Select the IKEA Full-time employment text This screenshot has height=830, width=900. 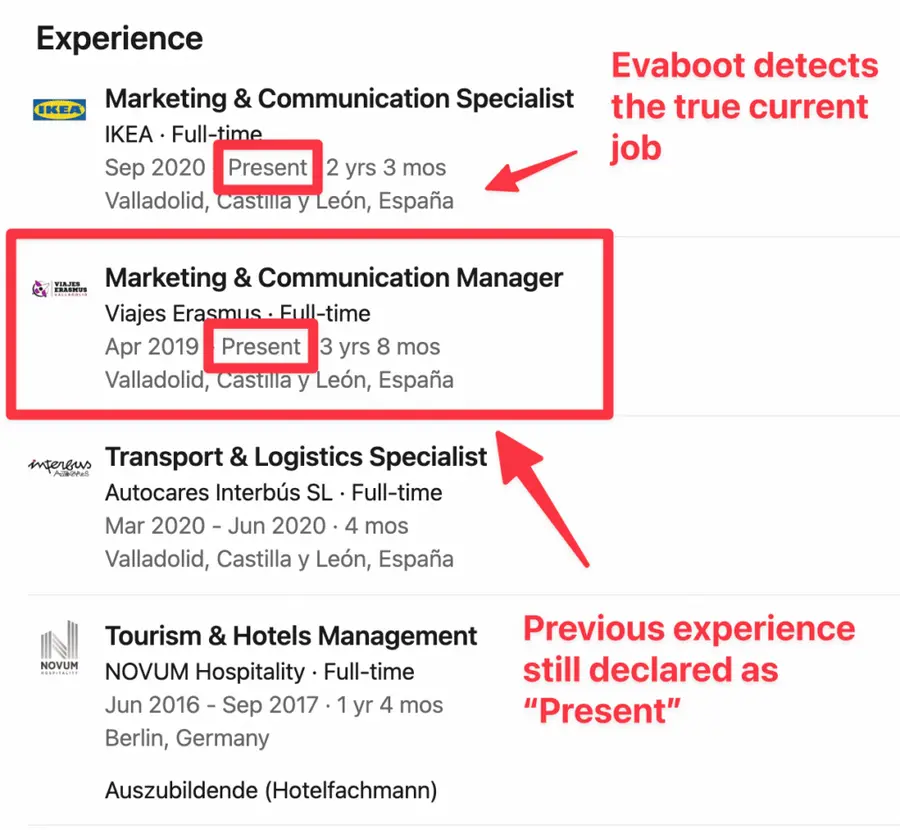183,133
